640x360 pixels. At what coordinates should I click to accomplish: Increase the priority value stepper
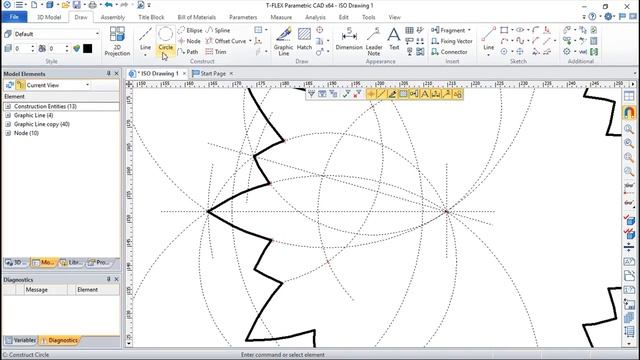click(x=67, y=47)
